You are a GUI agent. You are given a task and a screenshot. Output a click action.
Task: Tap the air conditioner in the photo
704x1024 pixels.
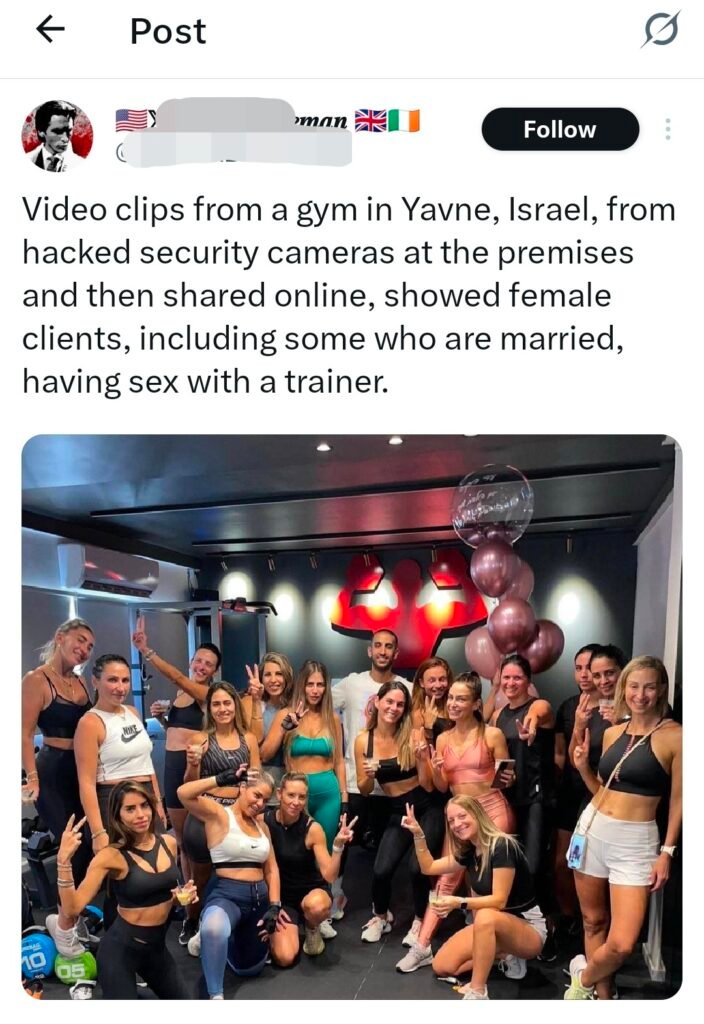tap(109, 569)
